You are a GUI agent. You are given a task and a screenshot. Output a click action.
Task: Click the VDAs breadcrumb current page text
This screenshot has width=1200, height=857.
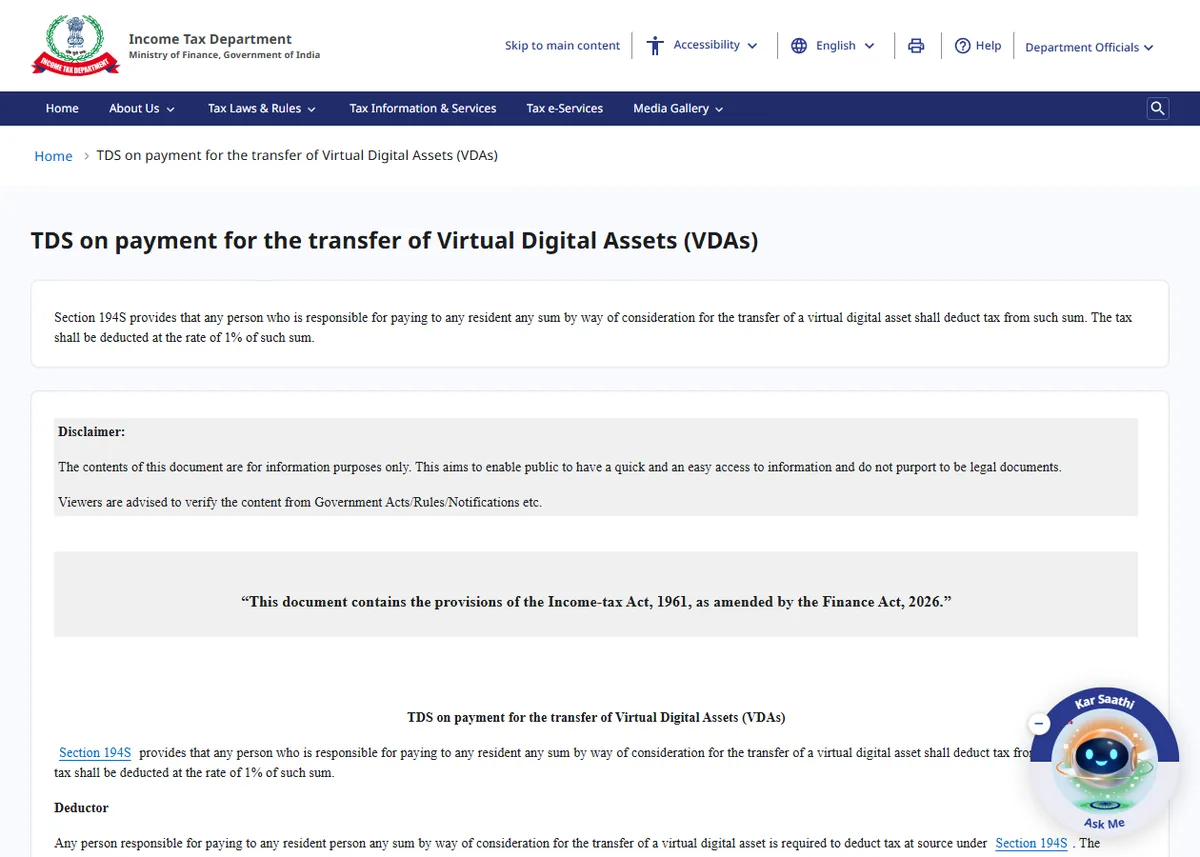point(297,155)
